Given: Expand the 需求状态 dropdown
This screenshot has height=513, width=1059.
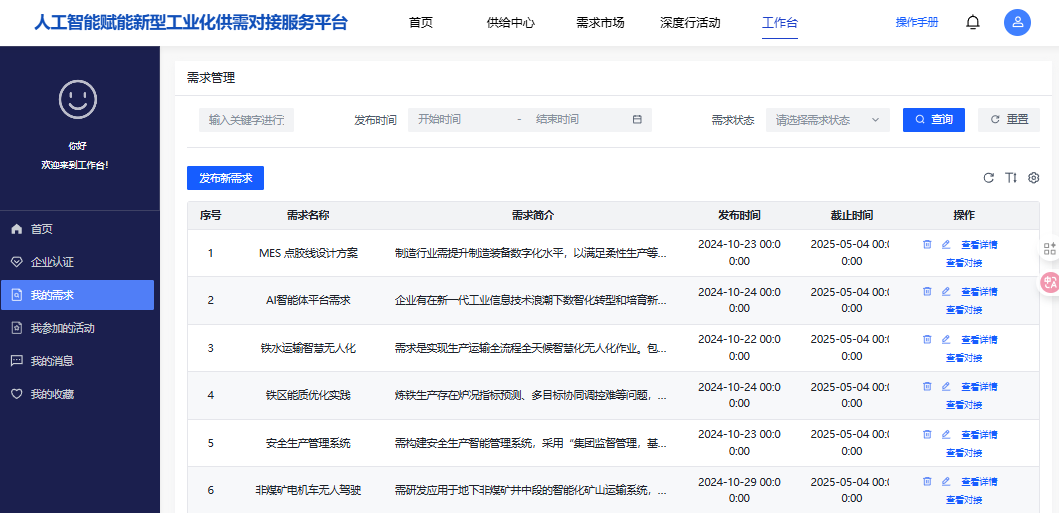Looking at the screenshot, I should point(828,119).
